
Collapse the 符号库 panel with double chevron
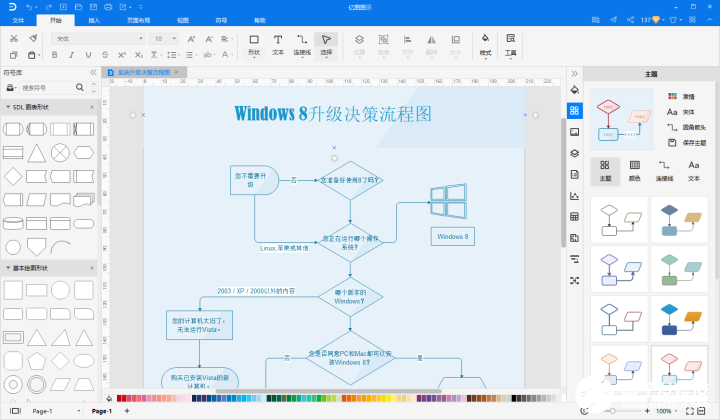point(93,73)
